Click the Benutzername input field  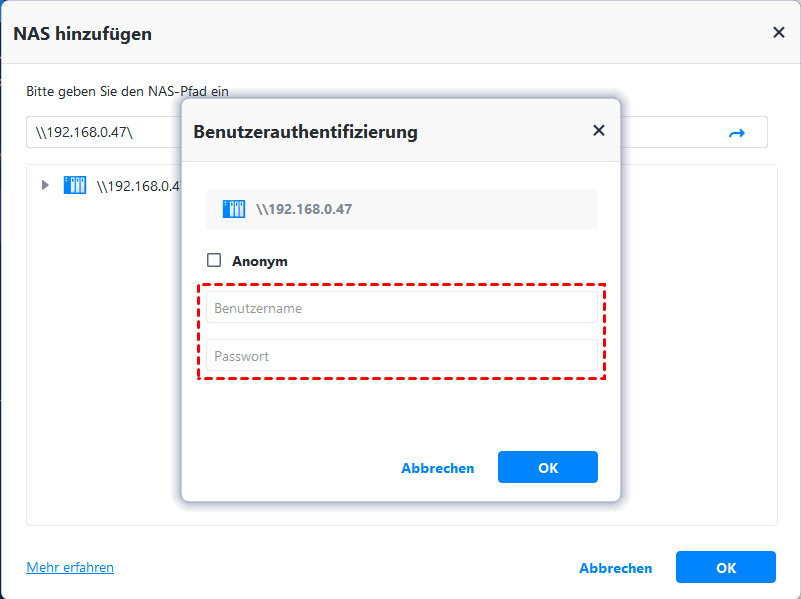pyautogui.click(x=400, y=308)
